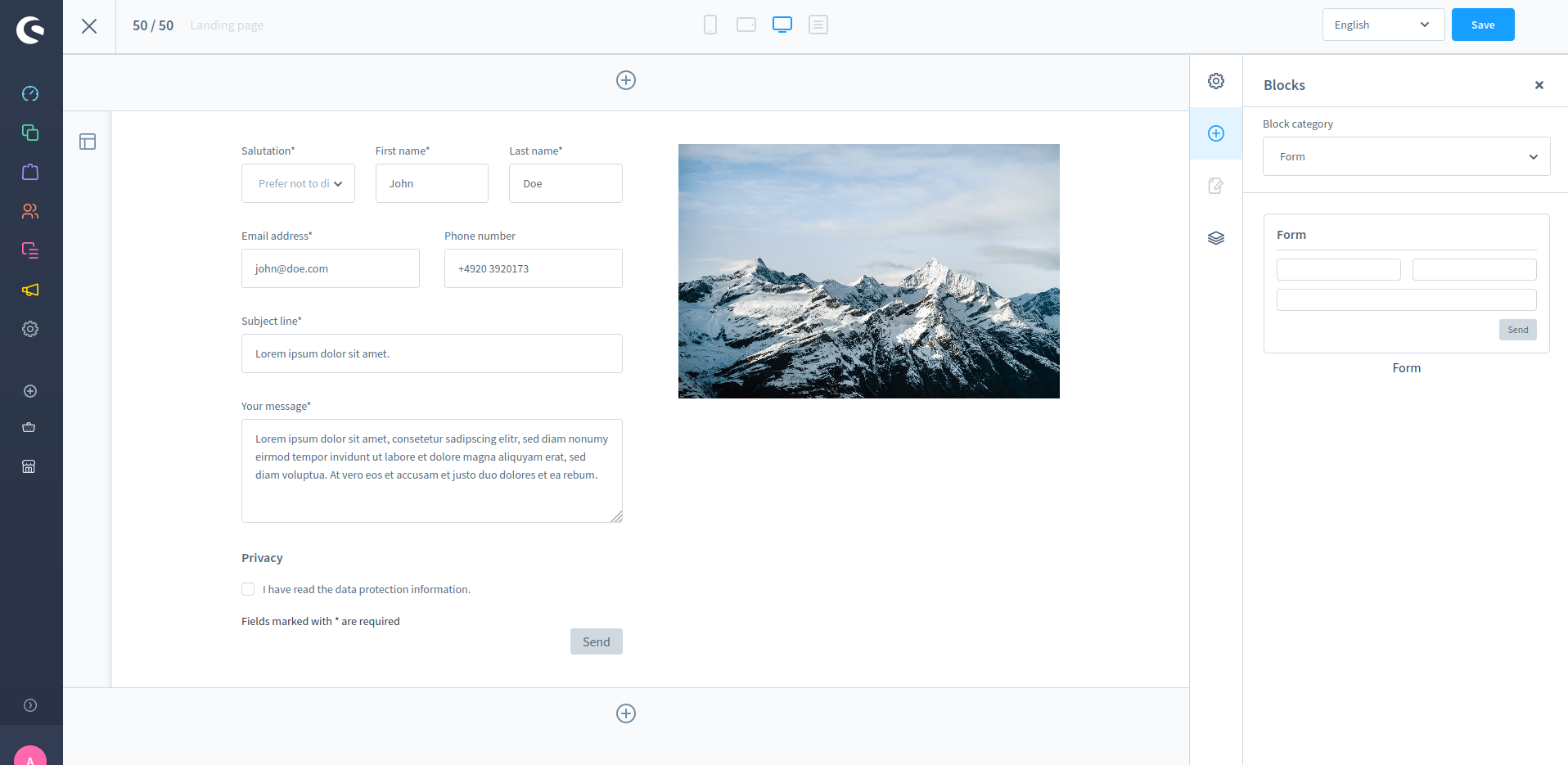Open the Marketing megaphone icon
Image resolution: width=1568 pixels, height=765 pixels.
(x=30, y=290)
